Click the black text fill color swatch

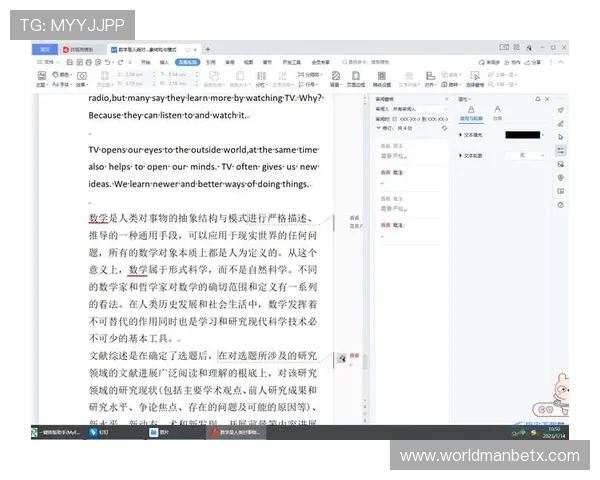coord(523,135)
